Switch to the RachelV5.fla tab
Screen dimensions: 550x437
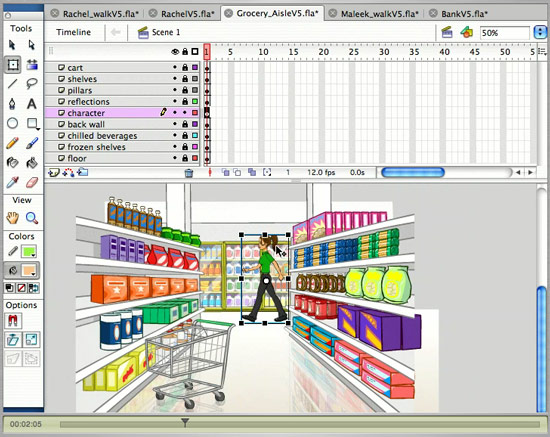coord(187,14)
